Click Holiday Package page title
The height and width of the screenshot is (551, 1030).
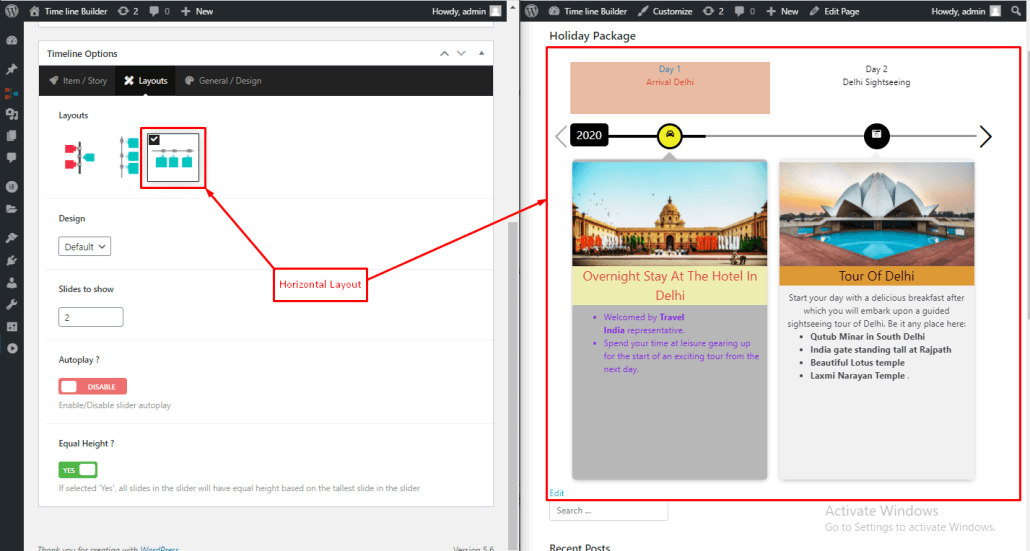(x=593, y=36)
